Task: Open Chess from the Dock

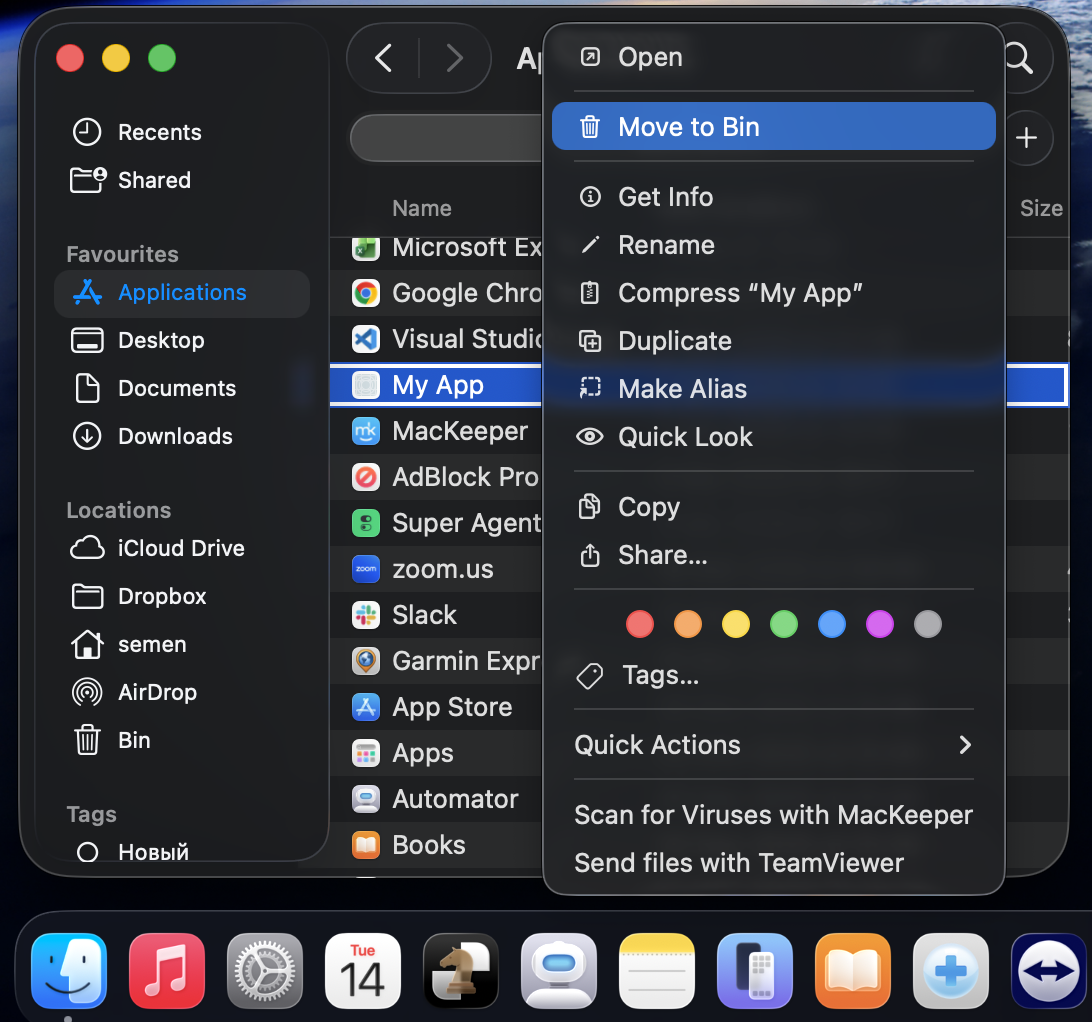Action: point(461,970)
